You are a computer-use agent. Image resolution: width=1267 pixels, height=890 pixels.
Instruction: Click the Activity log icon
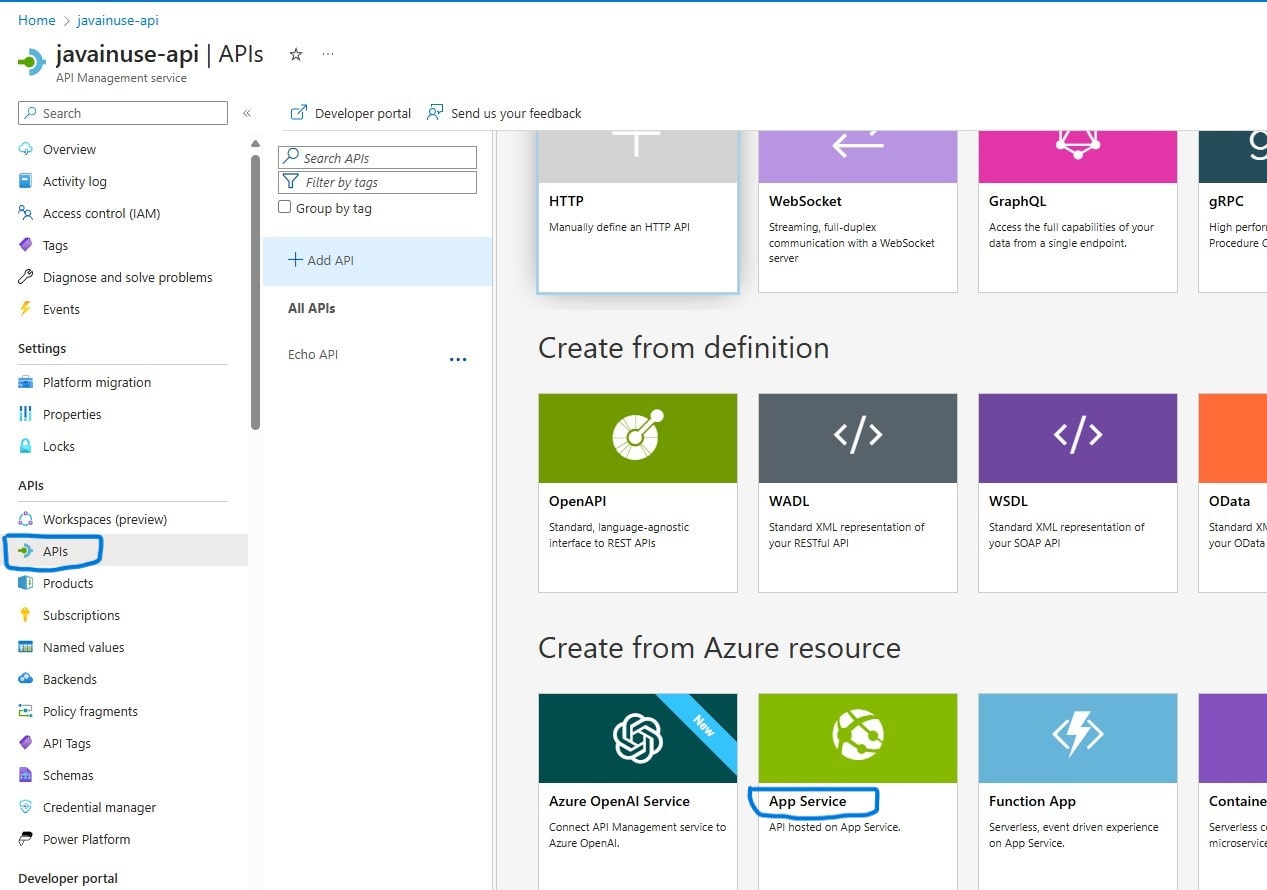26,181
